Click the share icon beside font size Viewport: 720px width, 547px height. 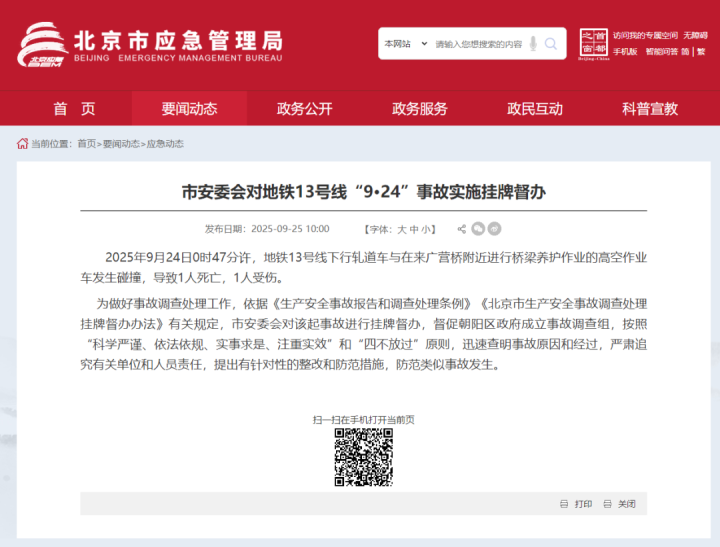tap(461, 229)
